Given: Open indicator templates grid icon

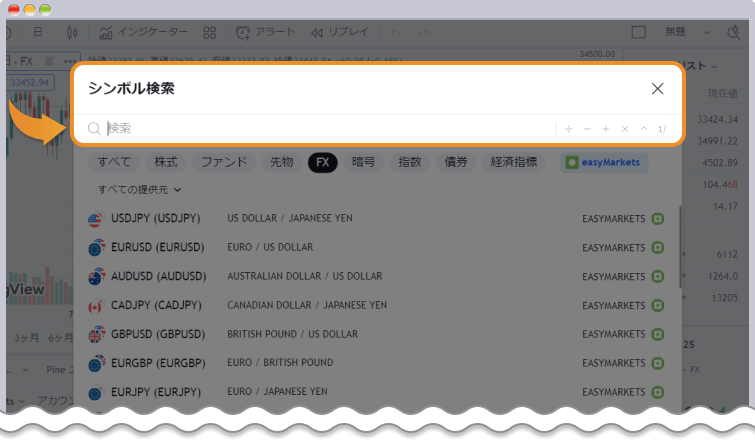Looking at the screenshot, I should coord(209,33).
